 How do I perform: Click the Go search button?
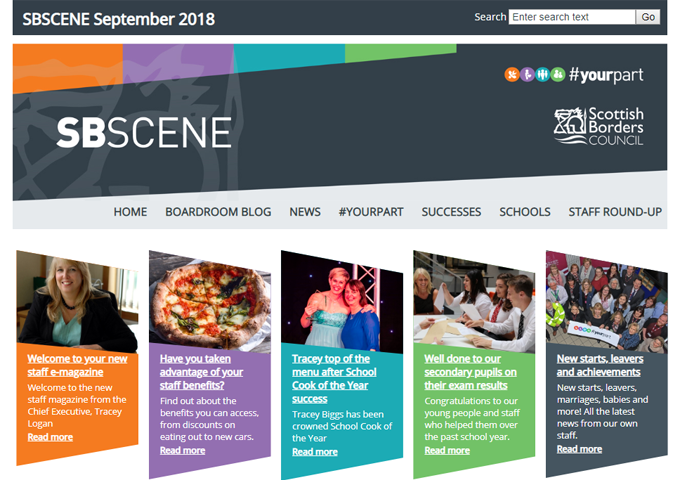[648, 17]
